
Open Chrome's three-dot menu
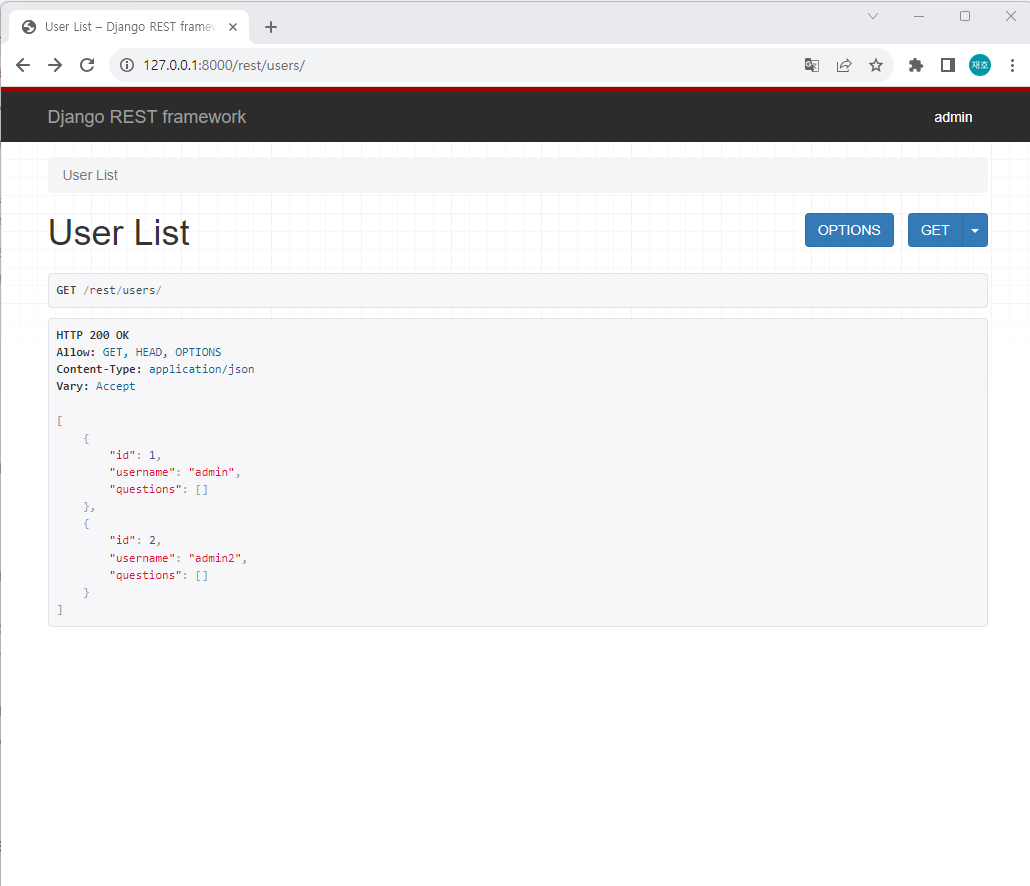click(x=1012, y=65)
